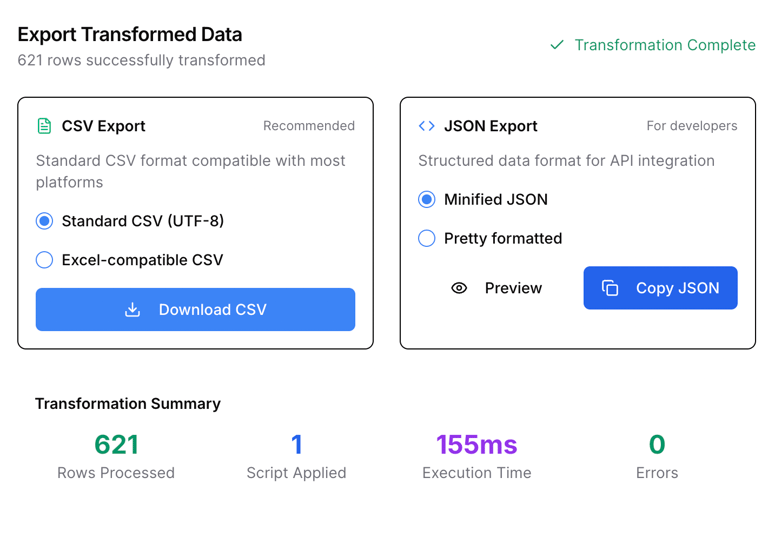Click the Recommended label
The height and width of the screenshot is (539, 768).
(309, 126)
